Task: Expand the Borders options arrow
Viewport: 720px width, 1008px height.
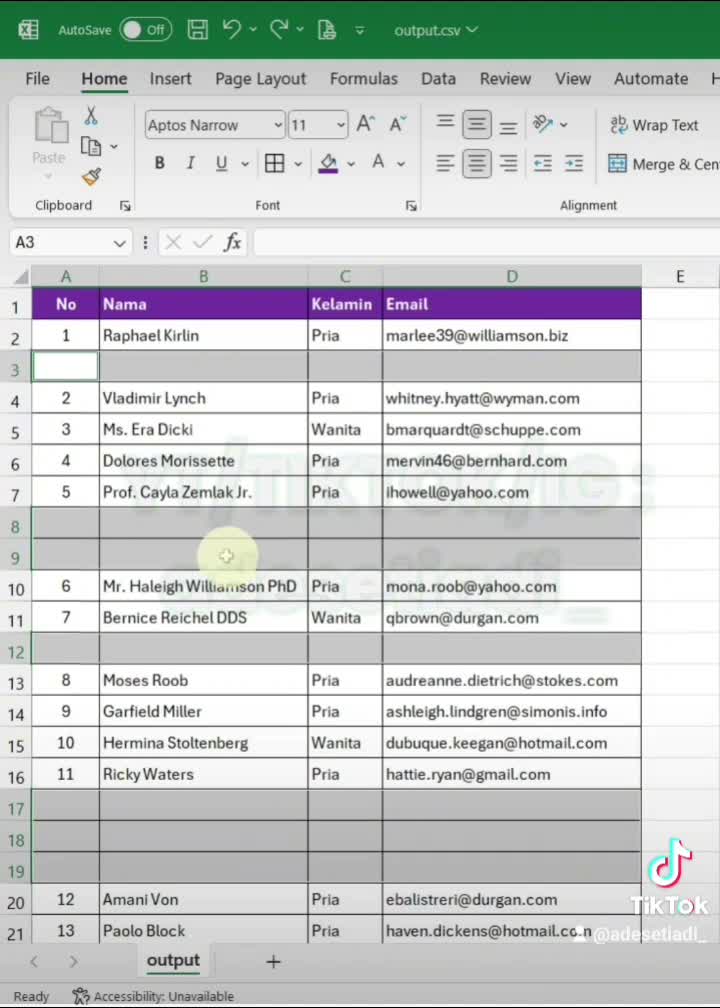Action: pyautogui.click(x=298, y=164)
